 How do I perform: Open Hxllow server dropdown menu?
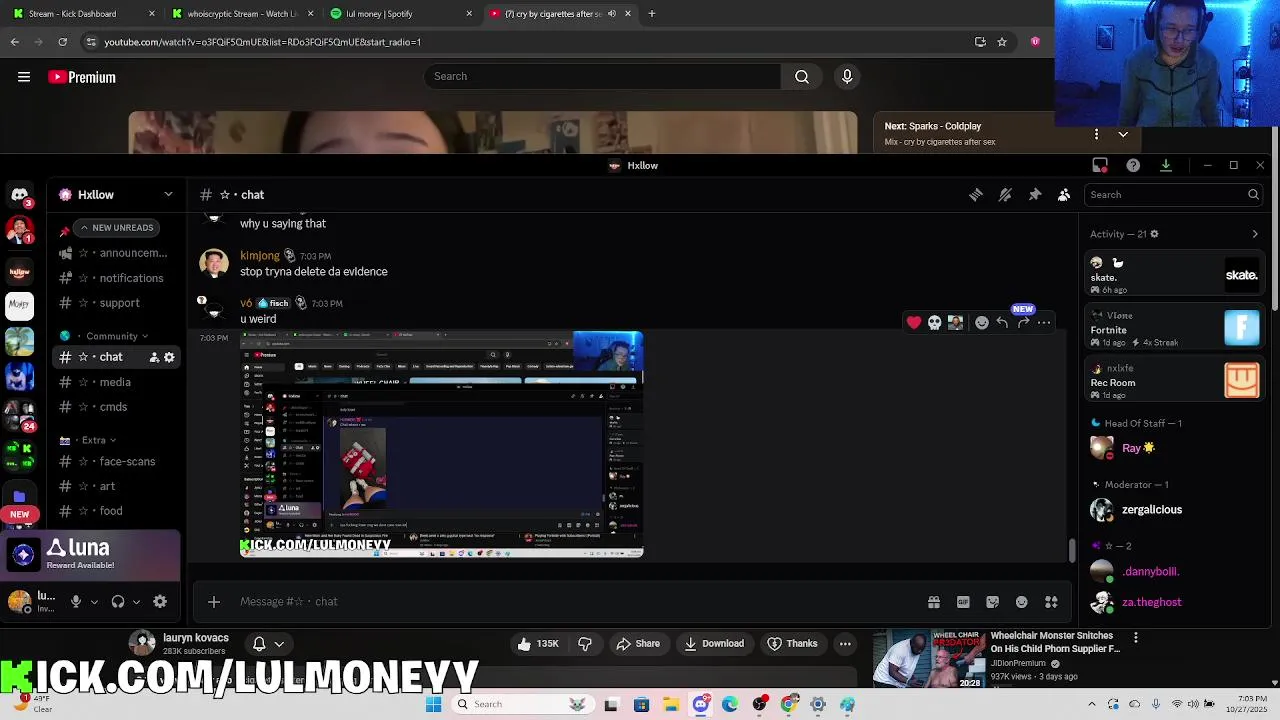(116, 195)
